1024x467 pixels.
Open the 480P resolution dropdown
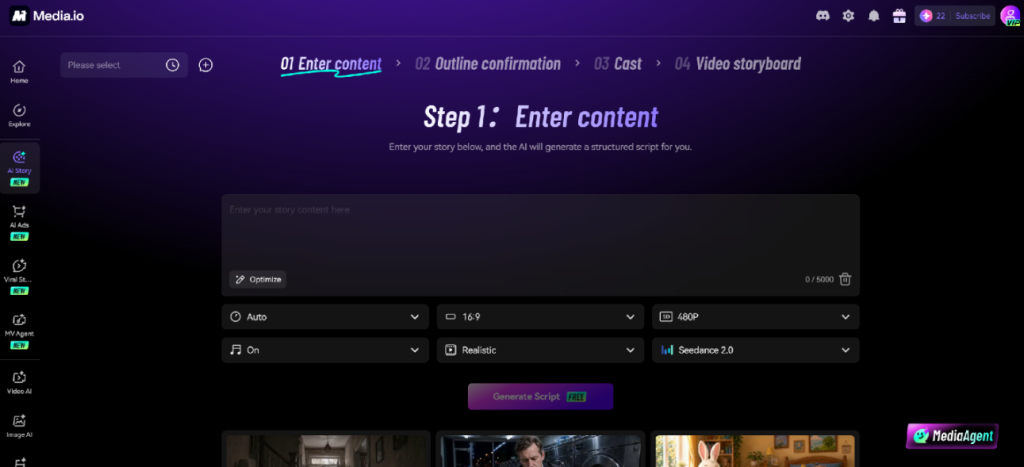tap(756, 317)
